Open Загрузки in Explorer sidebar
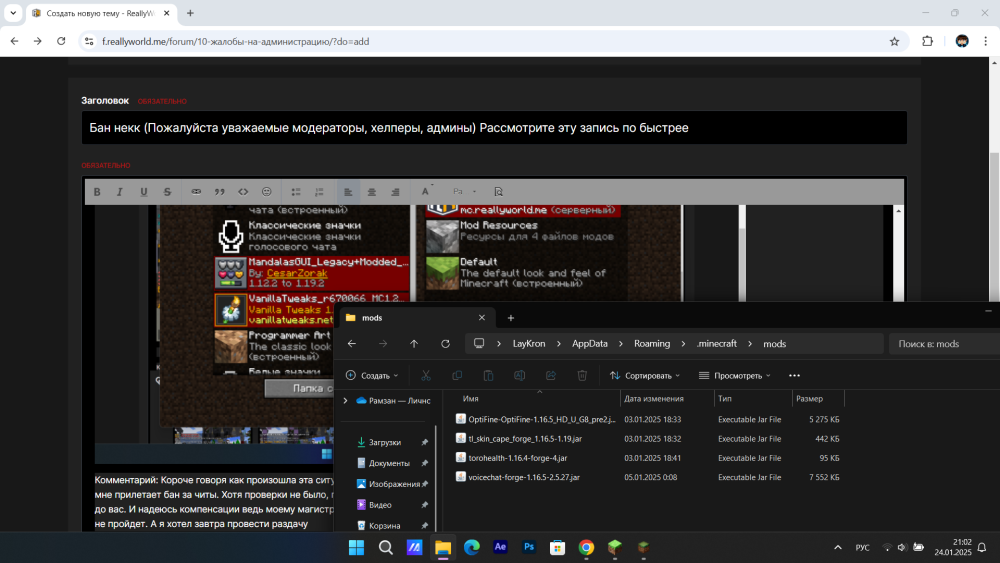Viewport: 1000px width, 563px height. [x=385, y=442]
